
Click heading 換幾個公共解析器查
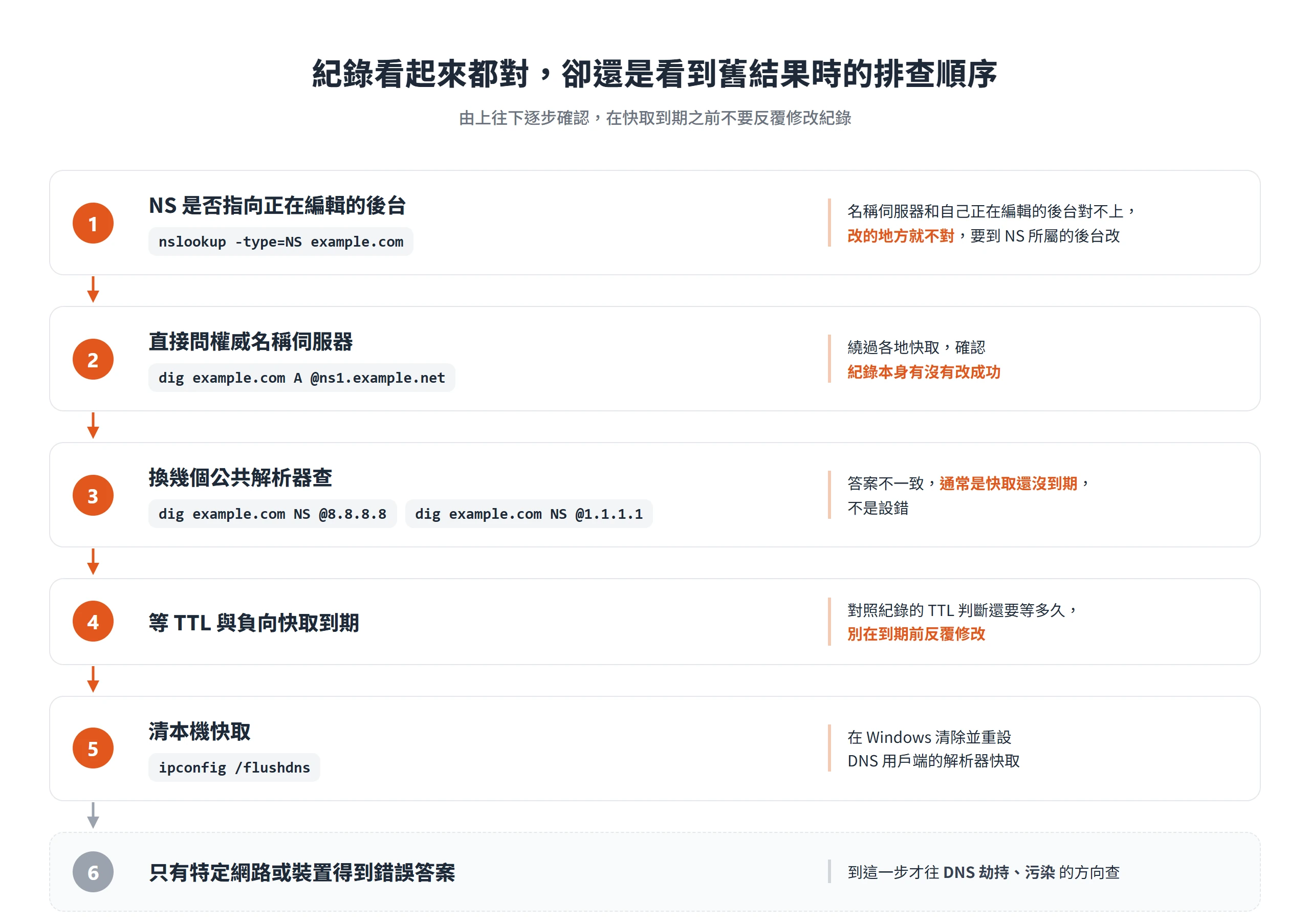coord(240,477)
